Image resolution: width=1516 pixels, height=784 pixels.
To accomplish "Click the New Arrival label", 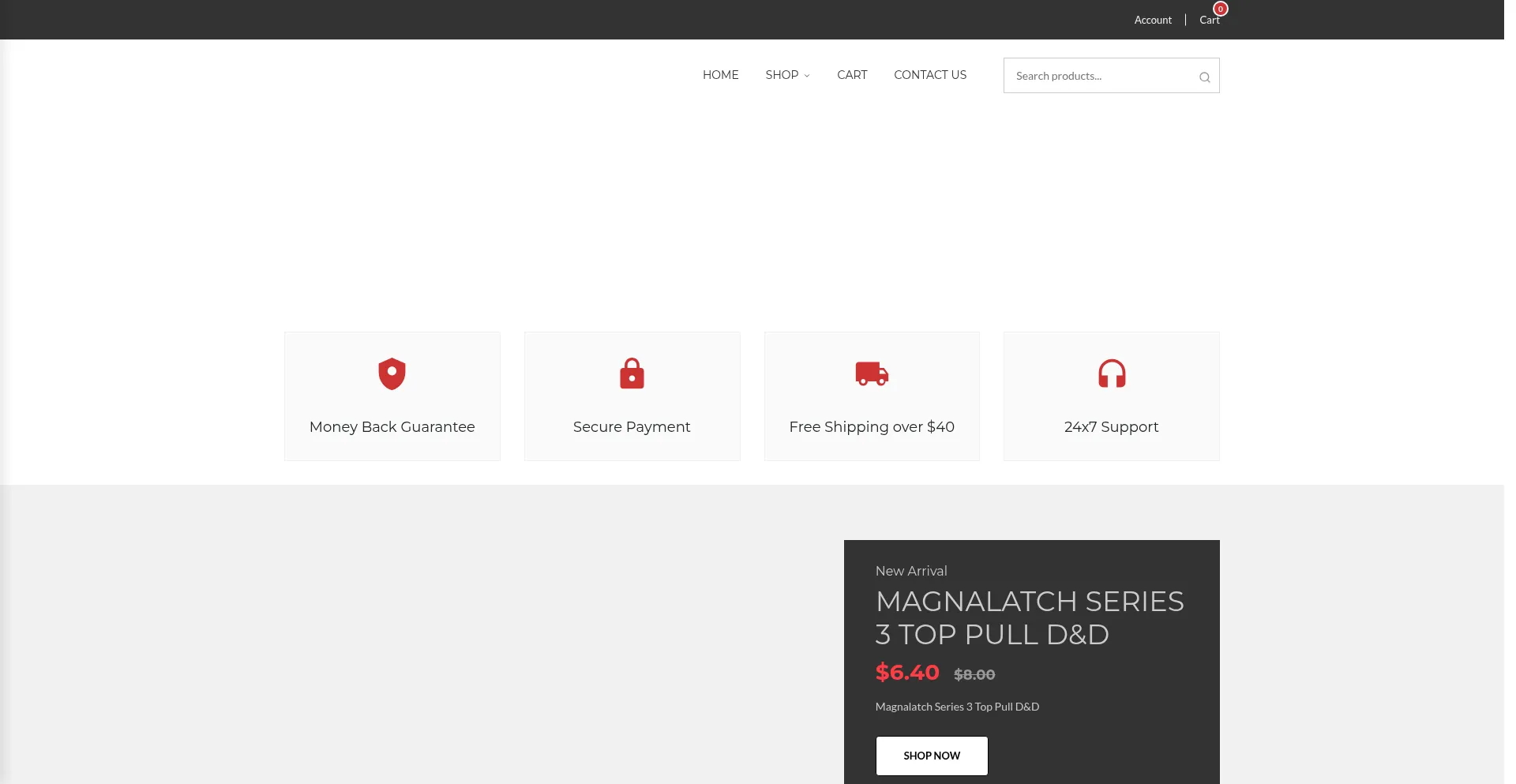I will tap(911, 571).
